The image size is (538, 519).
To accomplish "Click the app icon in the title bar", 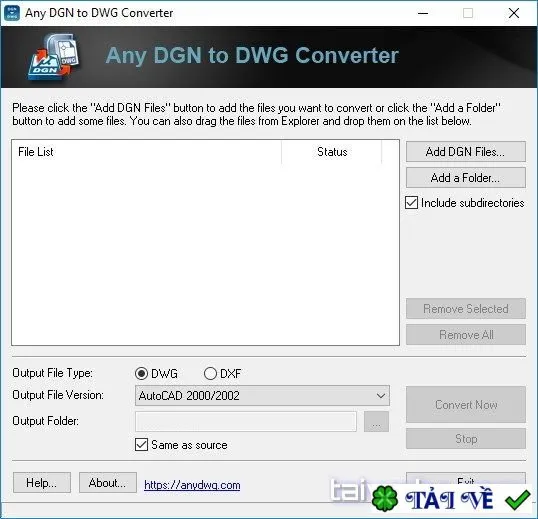I will 12,13.
